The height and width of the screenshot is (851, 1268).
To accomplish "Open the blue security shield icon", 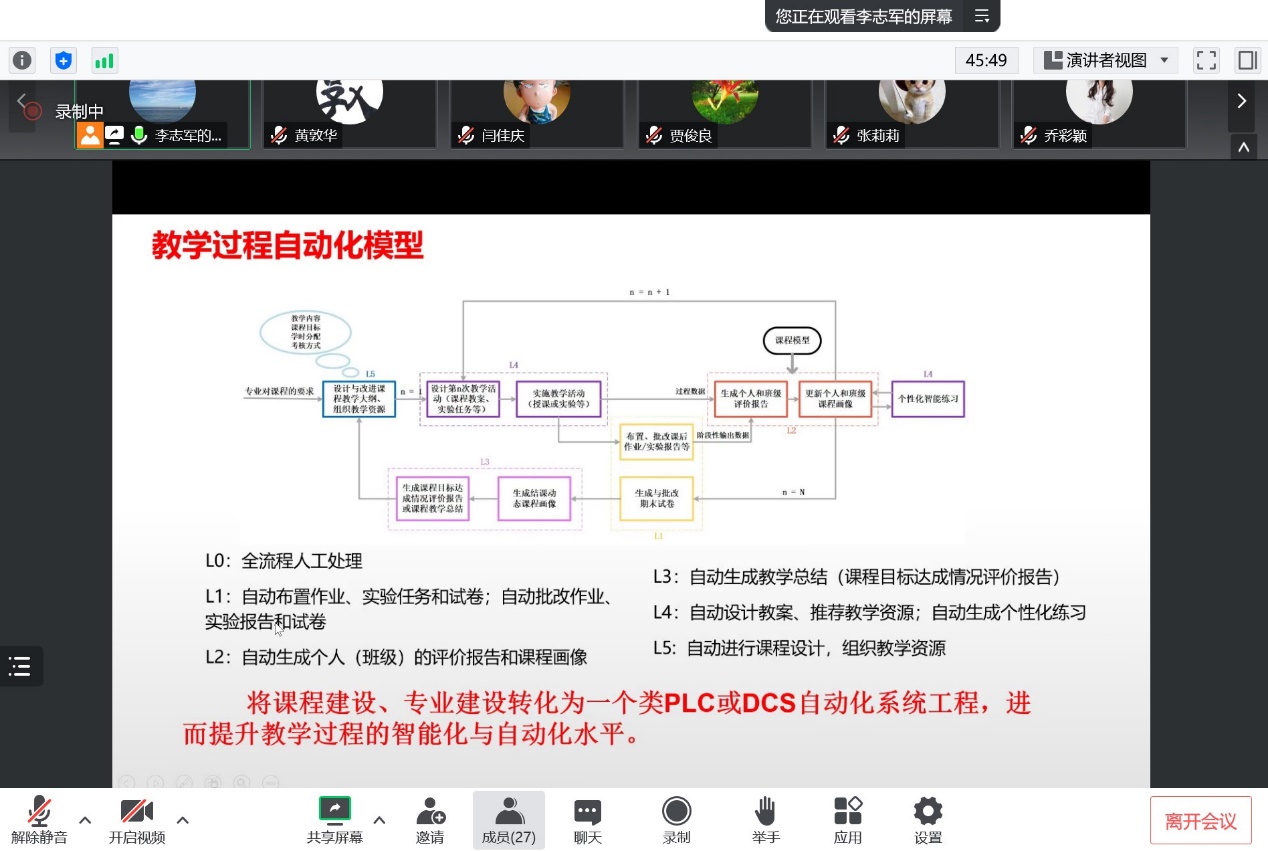I will click(63, 60).
